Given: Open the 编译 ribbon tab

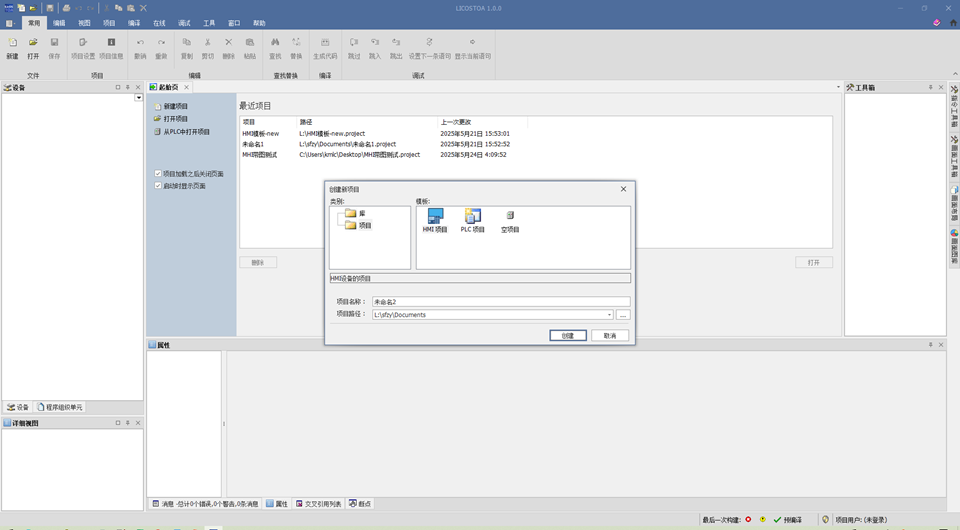Looking at the screenshot, I should point(134,23).
